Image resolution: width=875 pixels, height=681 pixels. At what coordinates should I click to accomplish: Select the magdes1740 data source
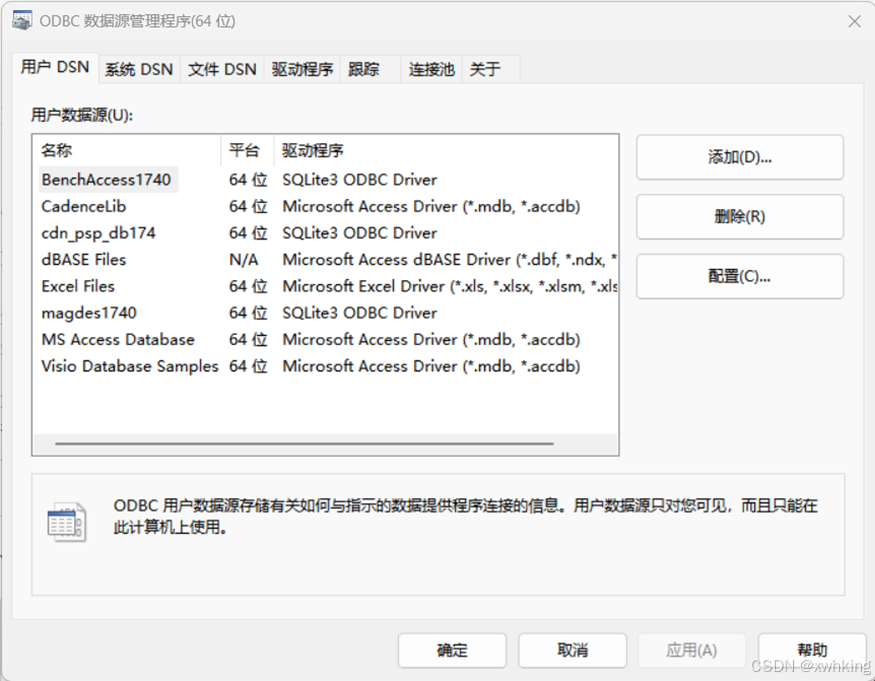[89, 313]
